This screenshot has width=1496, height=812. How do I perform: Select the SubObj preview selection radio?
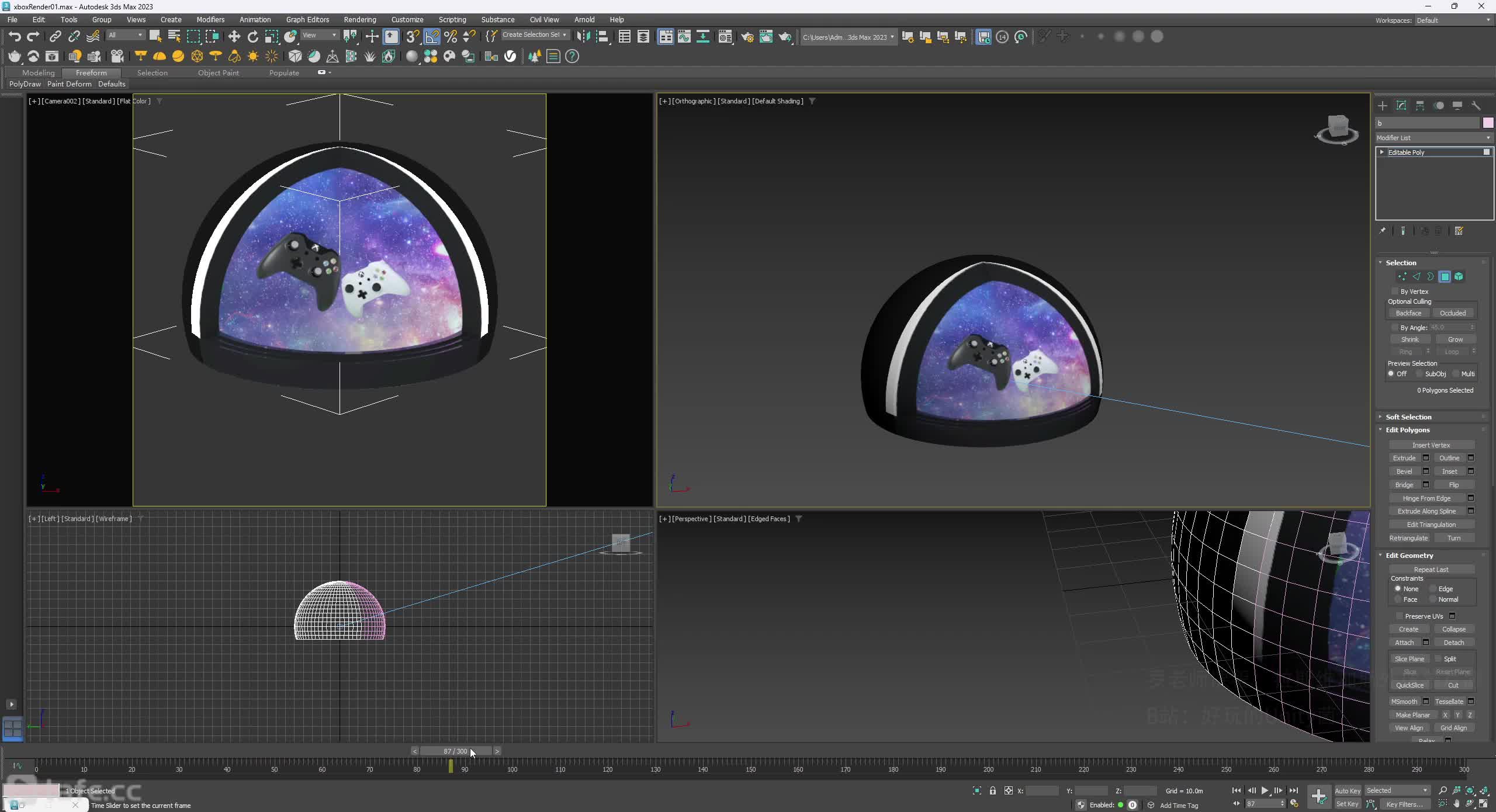point(1419,374)
